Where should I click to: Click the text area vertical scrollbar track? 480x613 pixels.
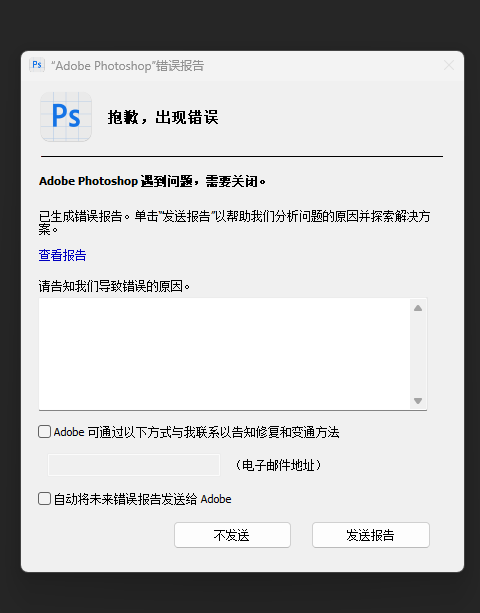[x=418, y=354]
